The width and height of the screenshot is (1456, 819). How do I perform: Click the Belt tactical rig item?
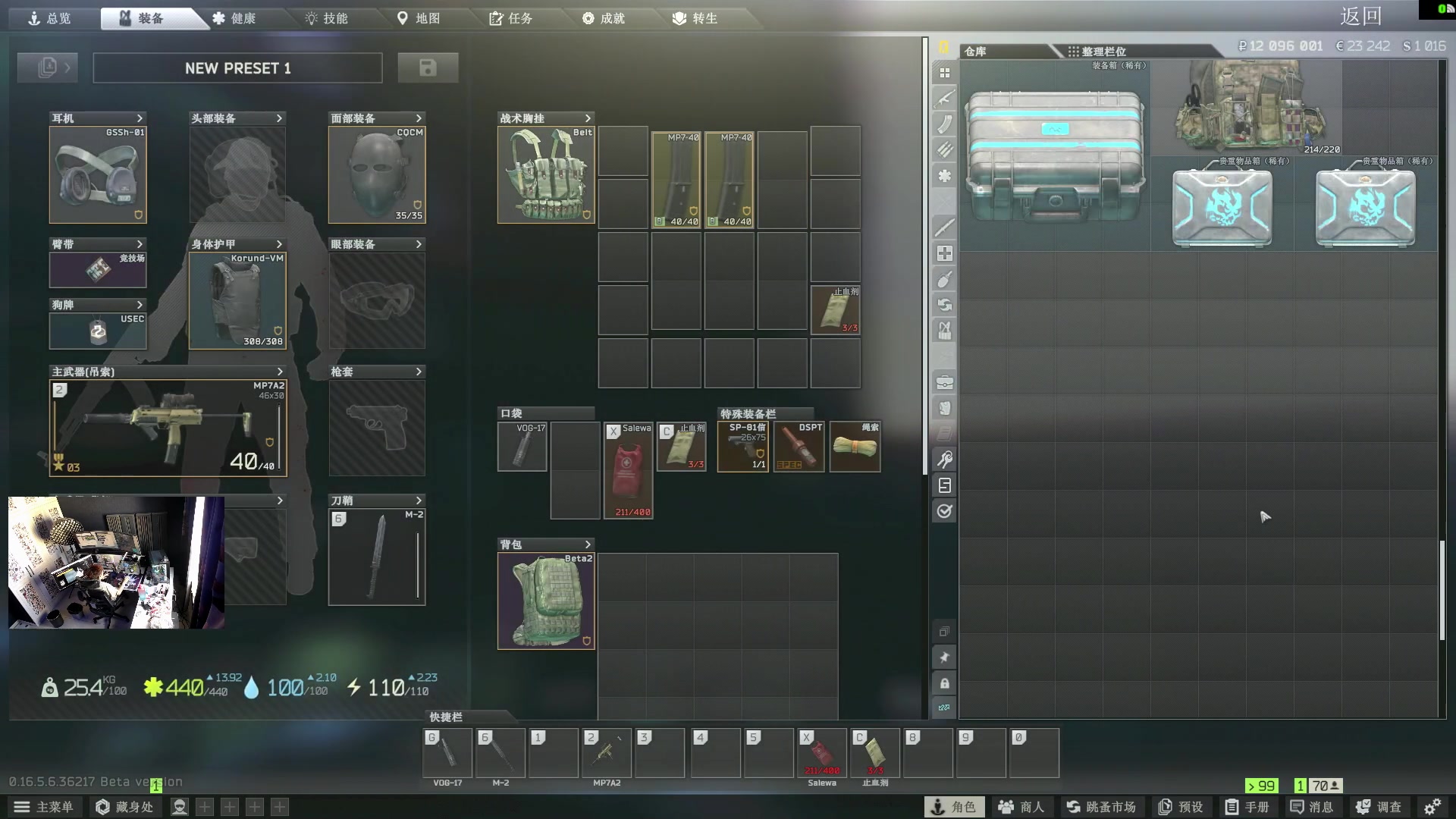pyautogui.click(x=546, y=174)
